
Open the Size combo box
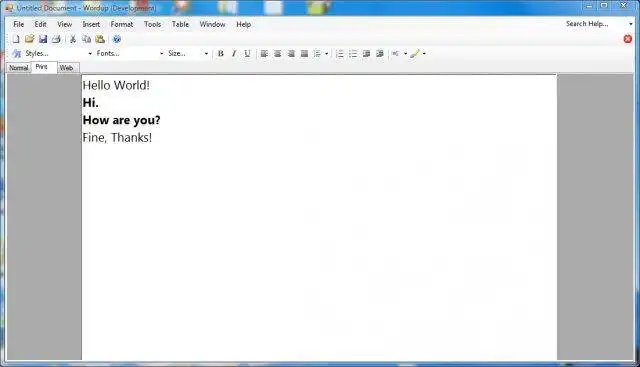tap(188, 53)
